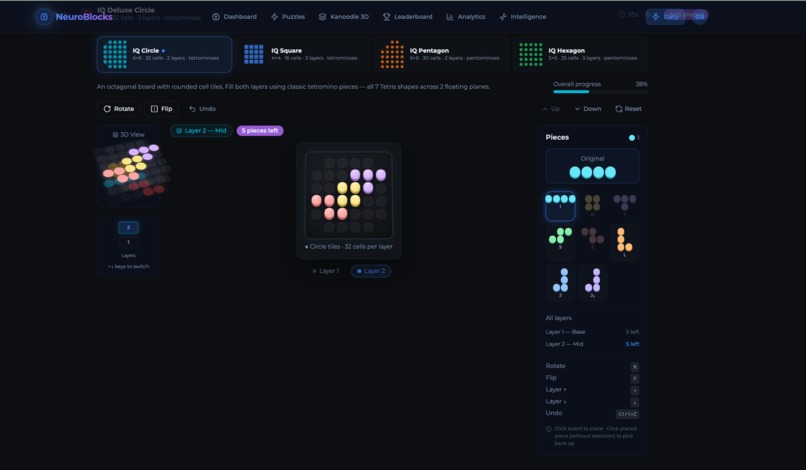Select the IQ Hexagon puzzle card

(x=579, y=55)
